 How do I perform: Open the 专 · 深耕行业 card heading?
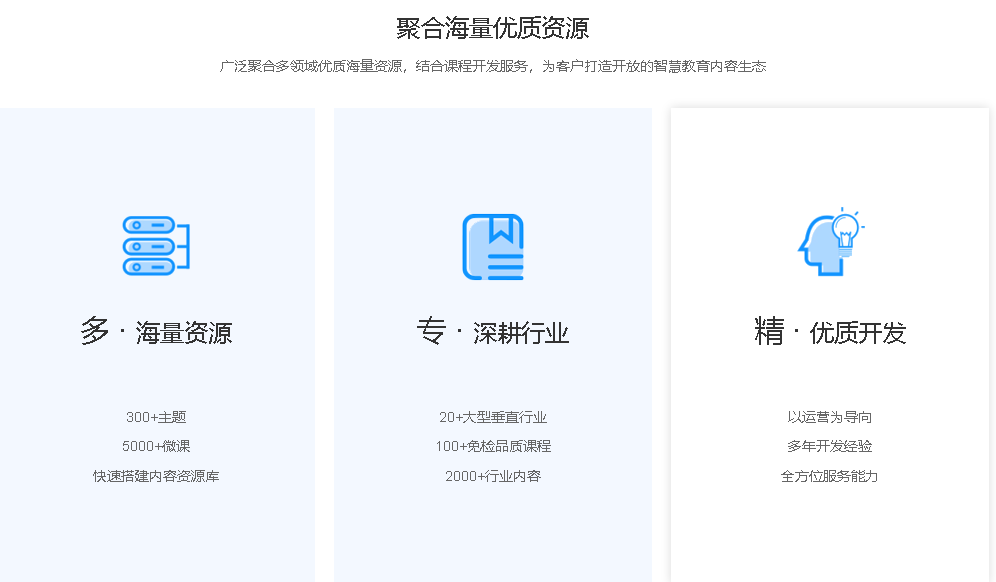coord(494,331)
